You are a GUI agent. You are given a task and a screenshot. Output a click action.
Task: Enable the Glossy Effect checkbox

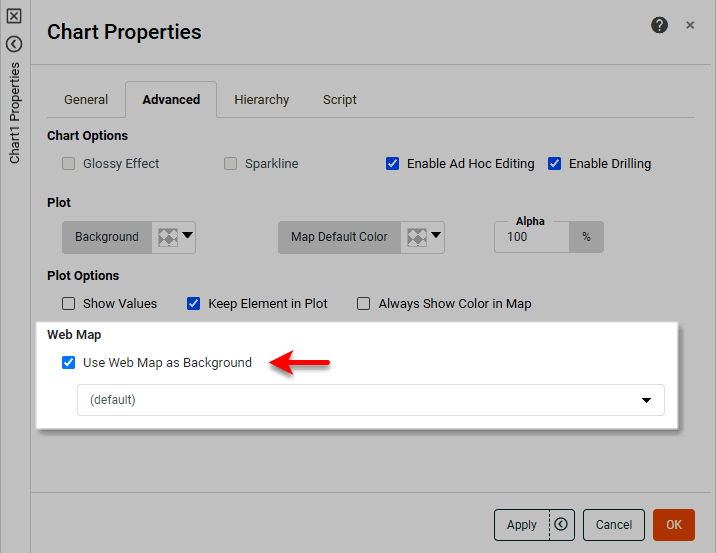click(x=69, y=164)
